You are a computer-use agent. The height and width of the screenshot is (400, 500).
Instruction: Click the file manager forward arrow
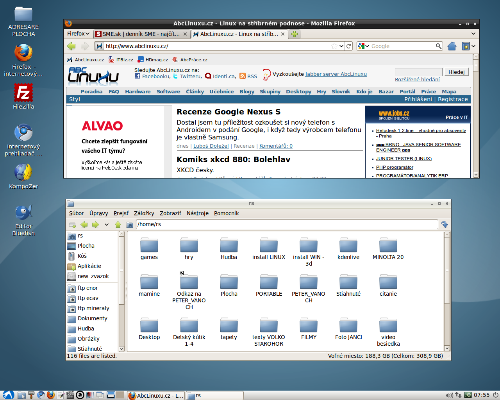pos(96,225)
